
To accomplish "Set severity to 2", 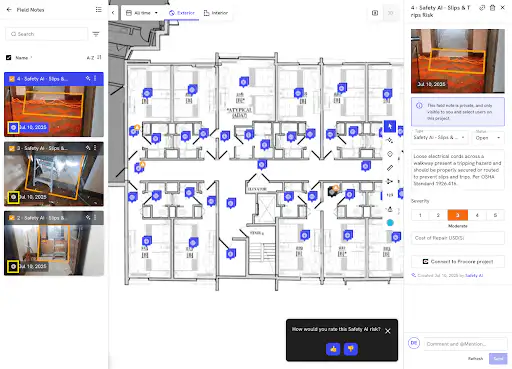I will pyautogui.click(x=438, y=215).
